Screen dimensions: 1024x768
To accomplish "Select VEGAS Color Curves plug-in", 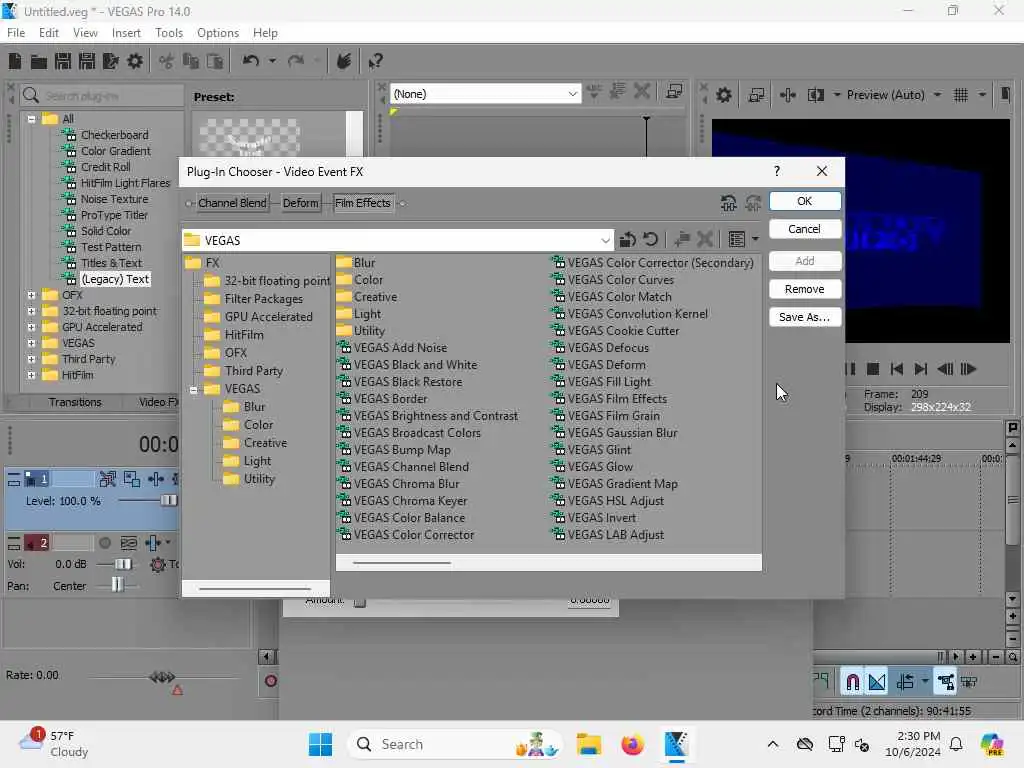I will [613, 280].
